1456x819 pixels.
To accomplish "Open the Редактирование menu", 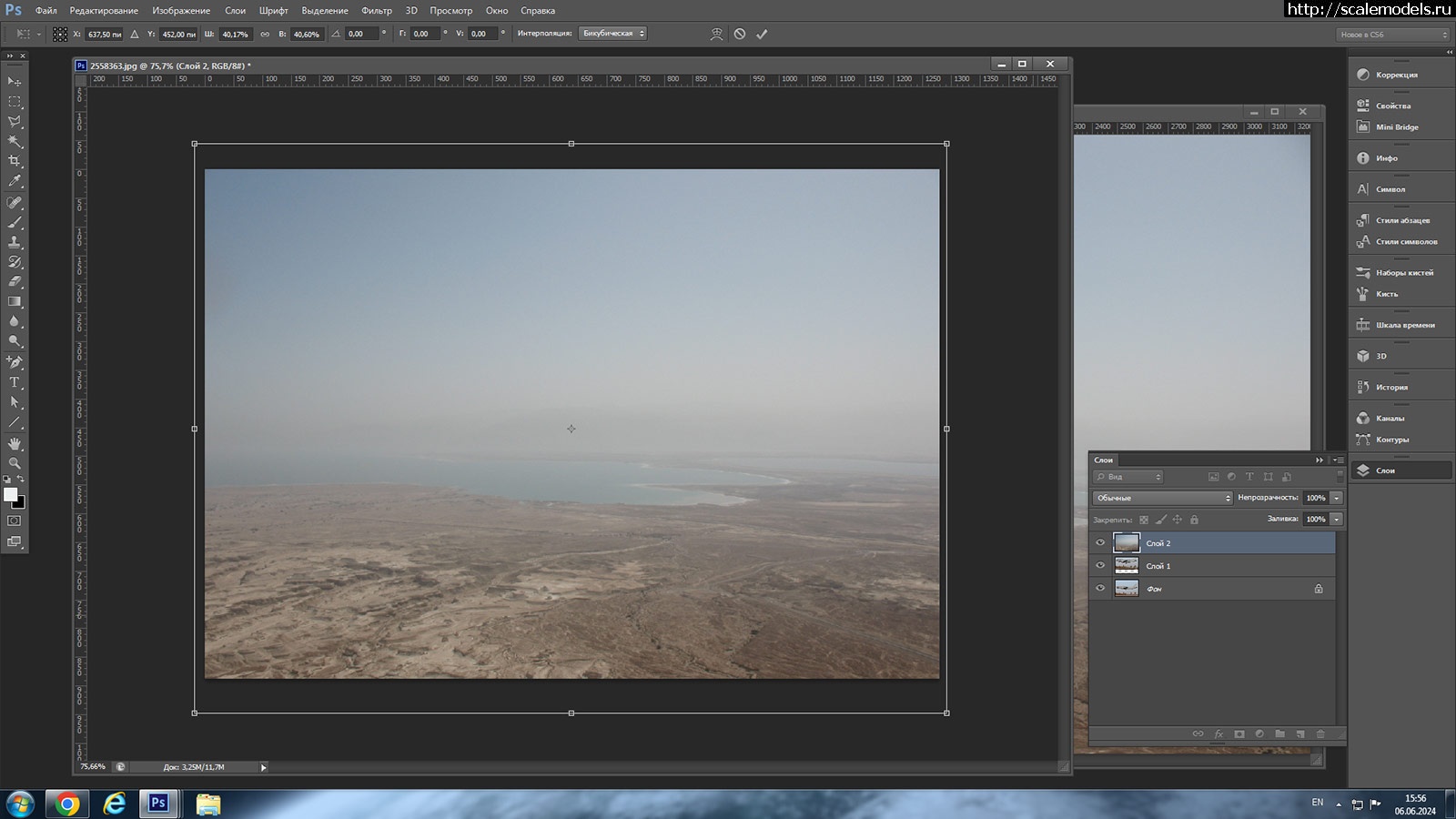I will click(104, 11).
